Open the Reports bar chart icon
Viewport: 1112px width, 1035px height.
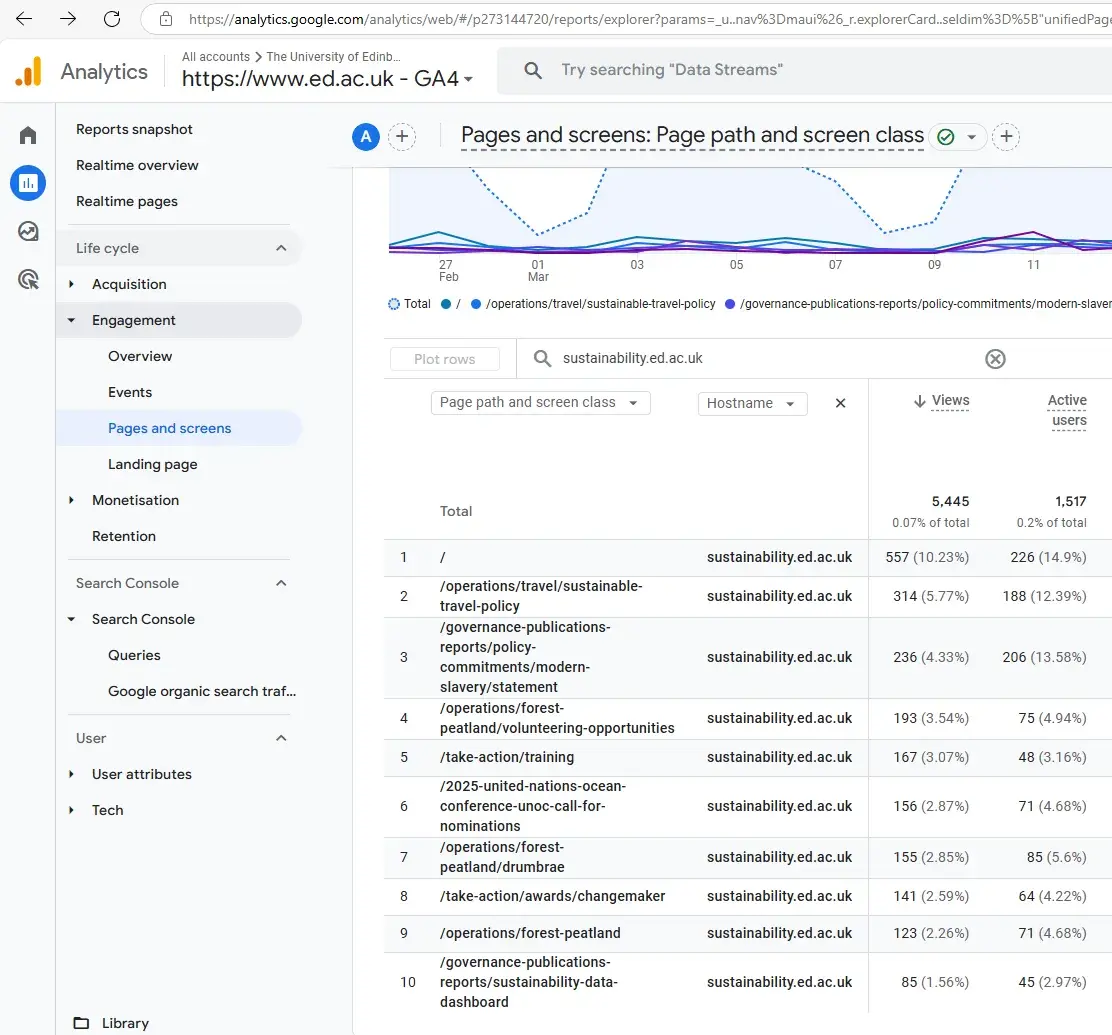[28, 183]
